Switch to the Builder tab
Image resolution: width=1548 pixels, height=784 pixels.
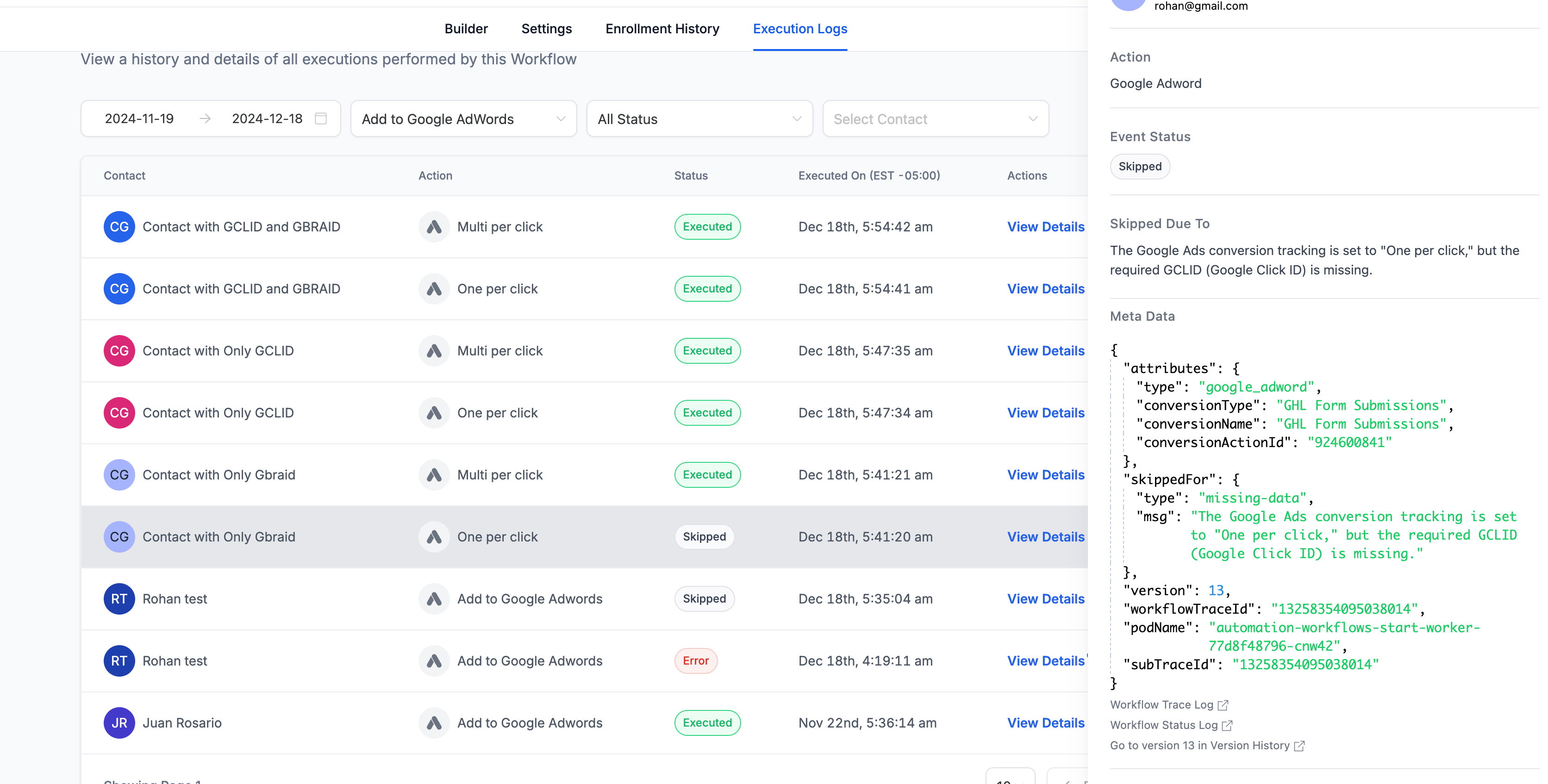(466, 29)
